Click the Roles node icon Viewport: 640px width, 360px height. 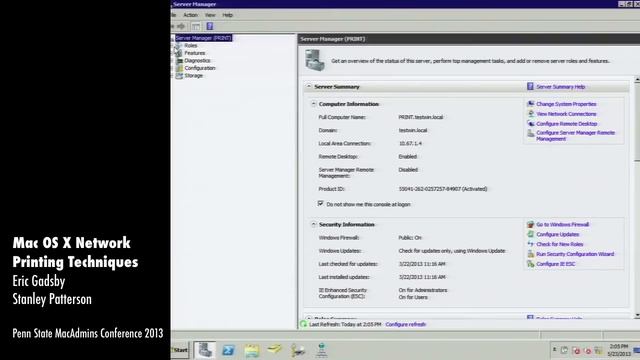179,46
